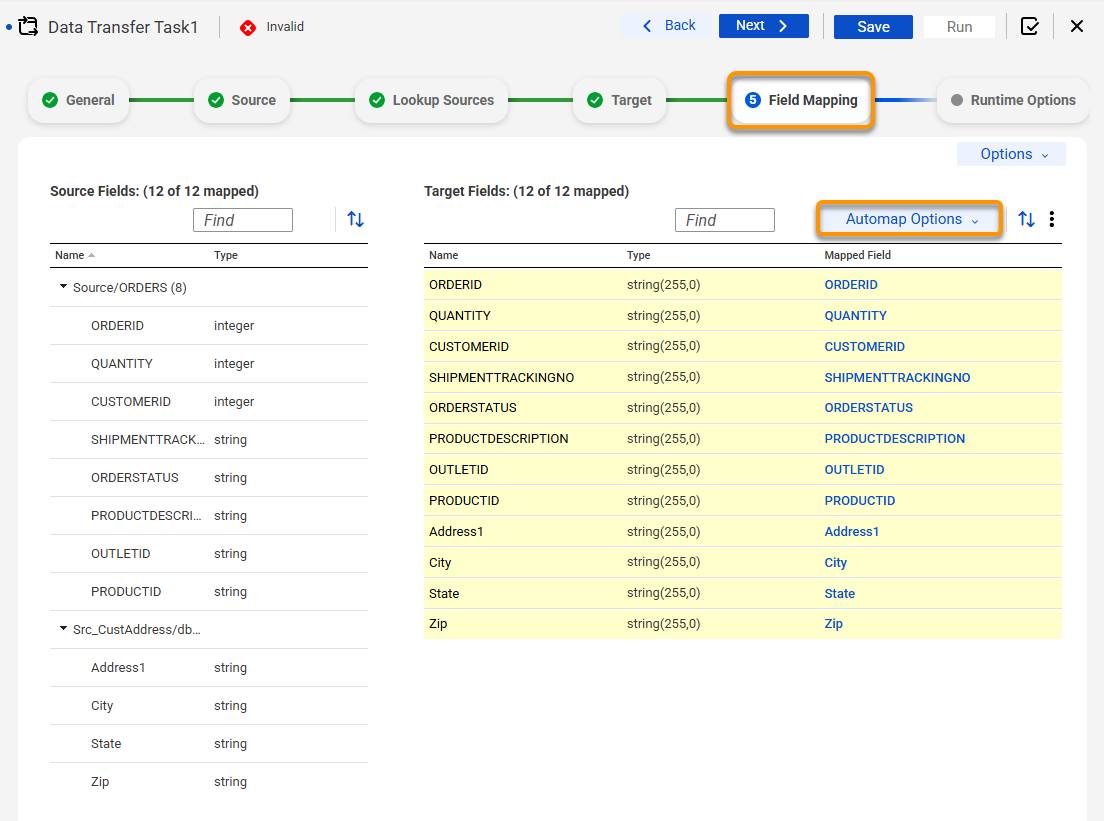Image resolution: width=1104 pixels, height=821 pixels.
Task: Open mapped field ORDERID link
Action: click(851, 284)
